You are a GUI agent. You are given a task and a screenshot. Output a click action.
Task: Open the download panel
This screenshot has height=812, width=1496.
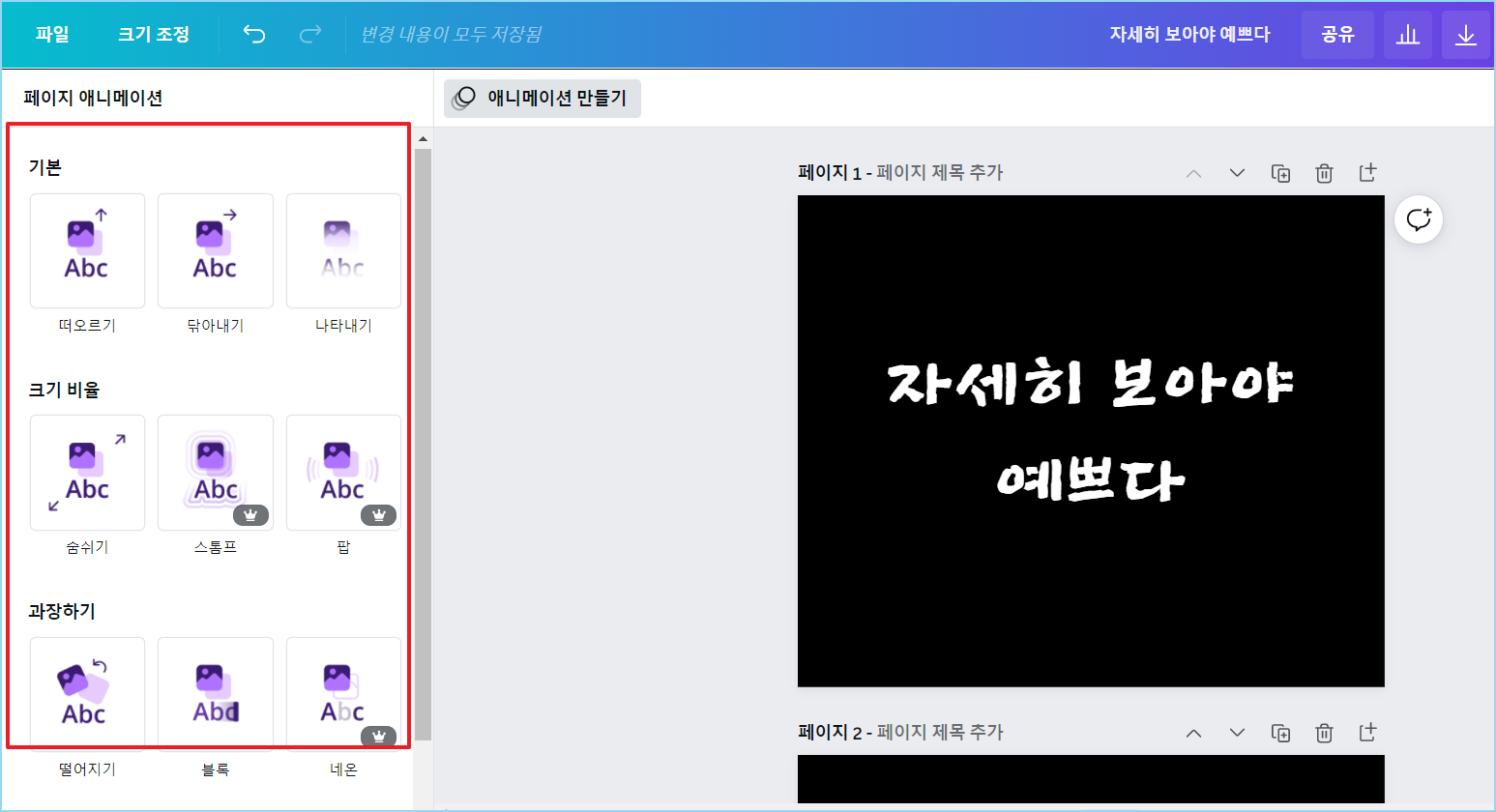tap(1466, 34)
